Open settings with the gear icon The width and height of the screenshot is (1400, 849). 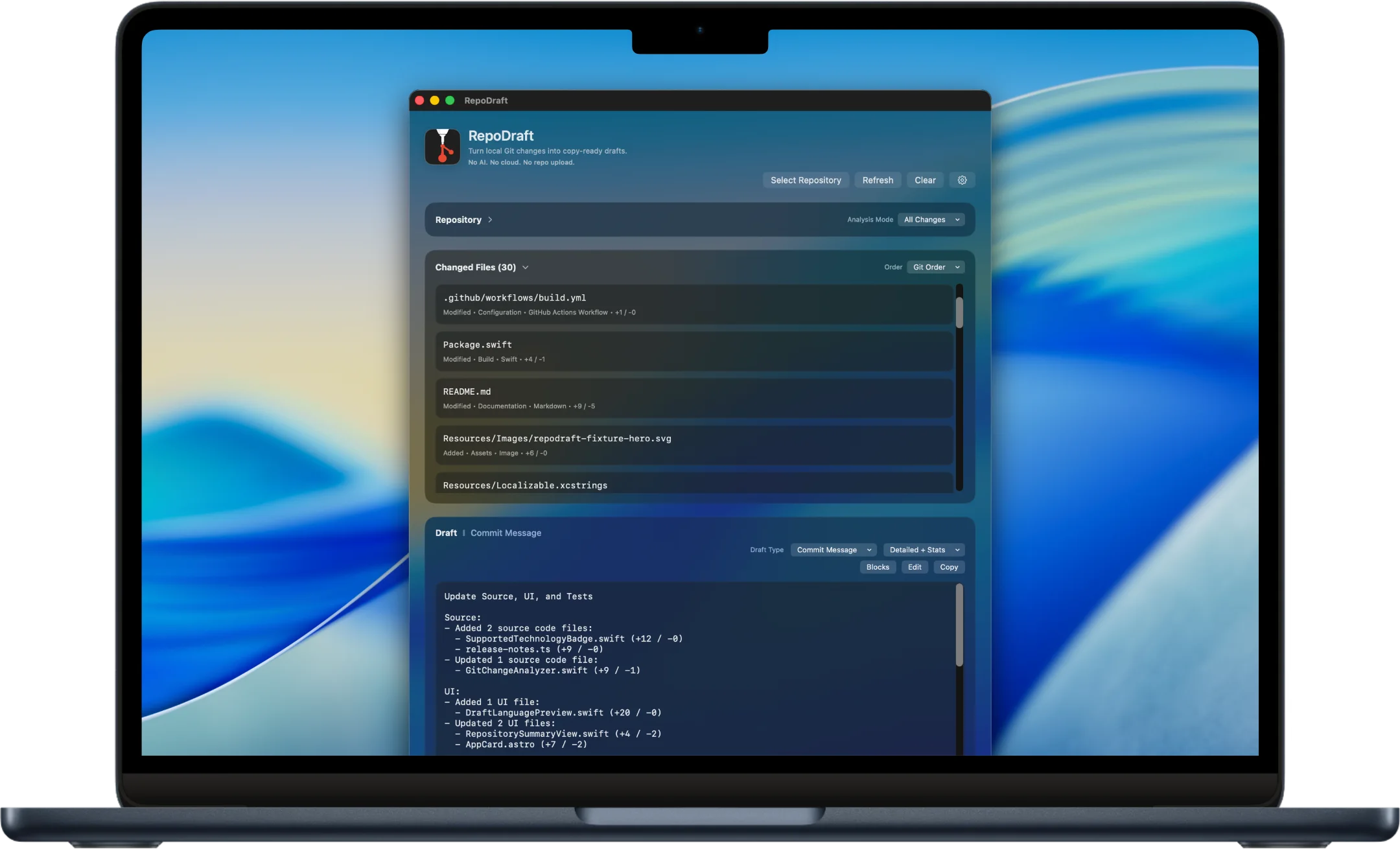pos(962,180)
